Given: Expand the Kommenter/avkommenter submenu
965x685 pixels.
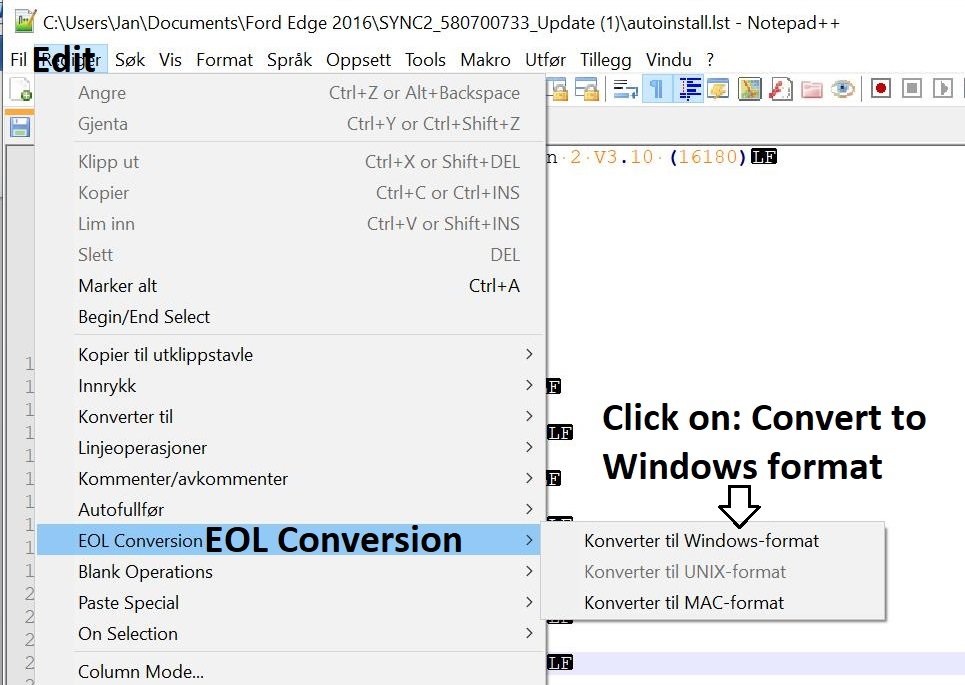Looking at the screenshot, I should coord(290,479).
